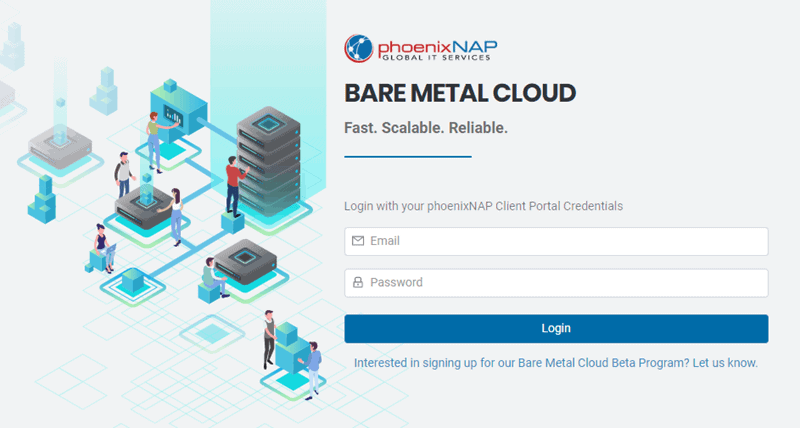
Task: Click the padlock icon in Password field
Action: click(x=358, y=282)
